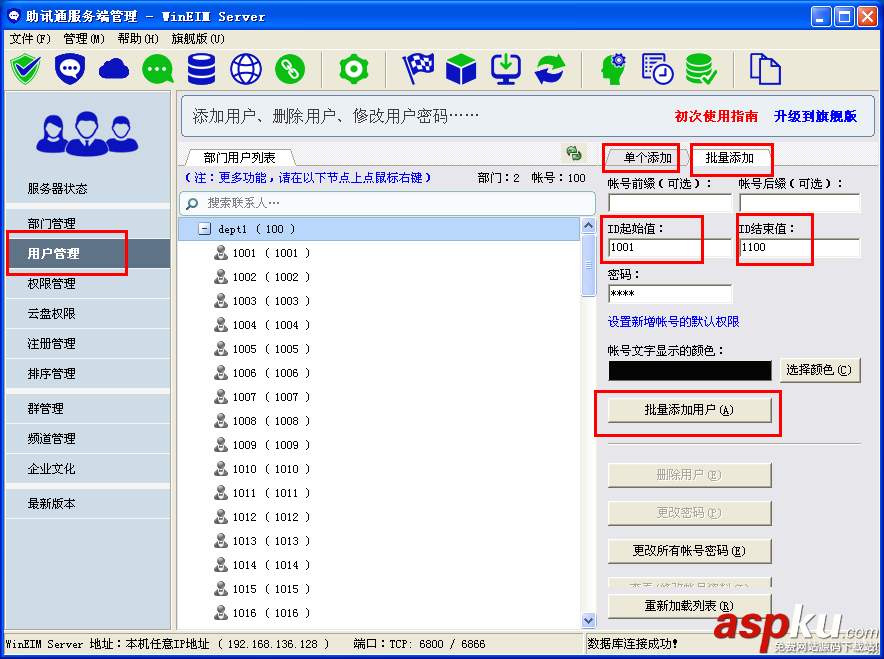This screenshot has width=884, height=659.
Task: Click the green shield security icon
Action: tap(25, 70)
